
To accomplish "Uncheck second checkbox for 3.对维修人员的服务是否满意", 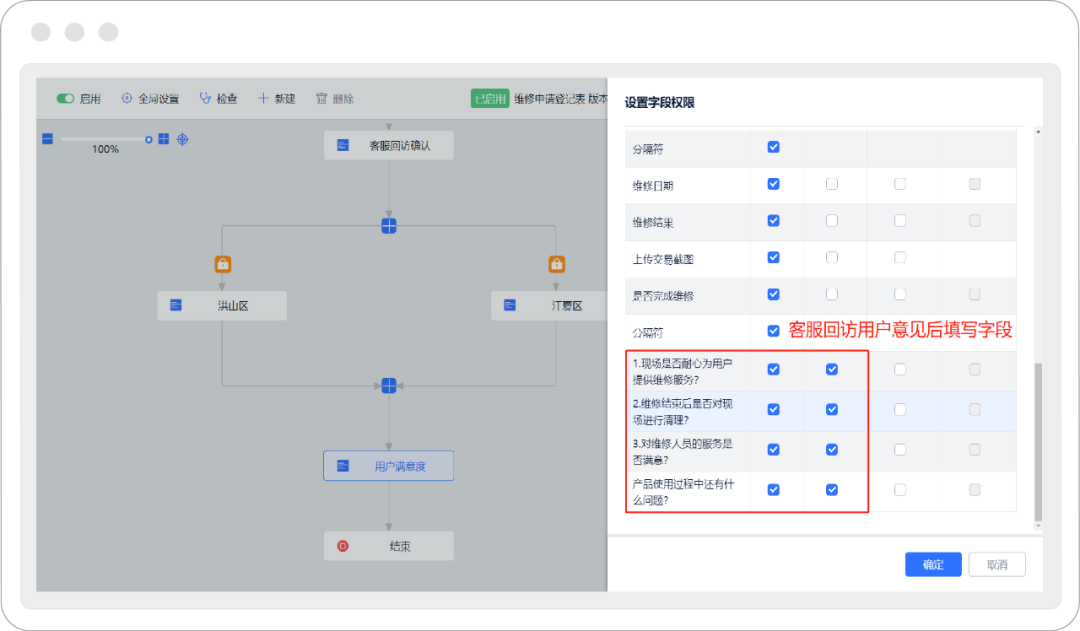I will pos(832,450).
